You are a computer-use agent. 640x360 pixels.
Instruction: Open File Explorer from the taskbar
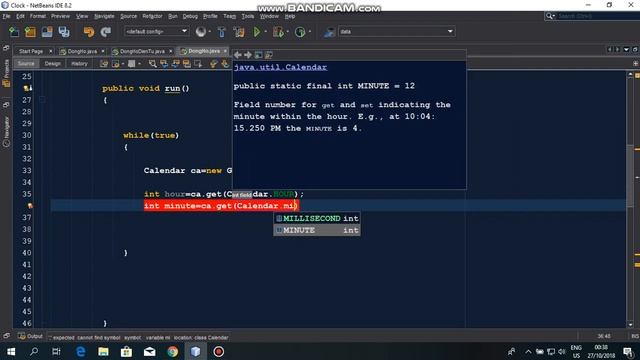tap(103, 351)
